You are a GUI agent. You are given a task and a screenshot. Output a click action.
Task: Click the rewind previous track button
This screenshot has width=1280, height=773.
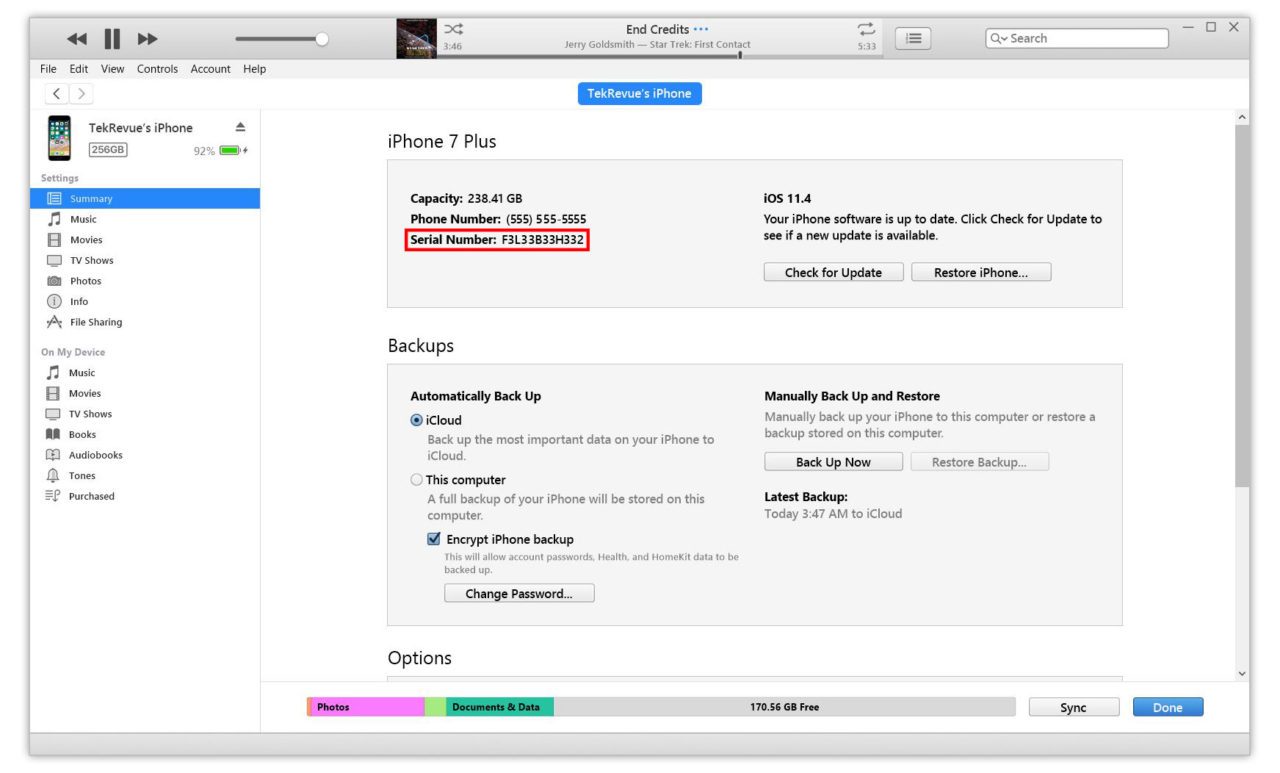(77, 39)
